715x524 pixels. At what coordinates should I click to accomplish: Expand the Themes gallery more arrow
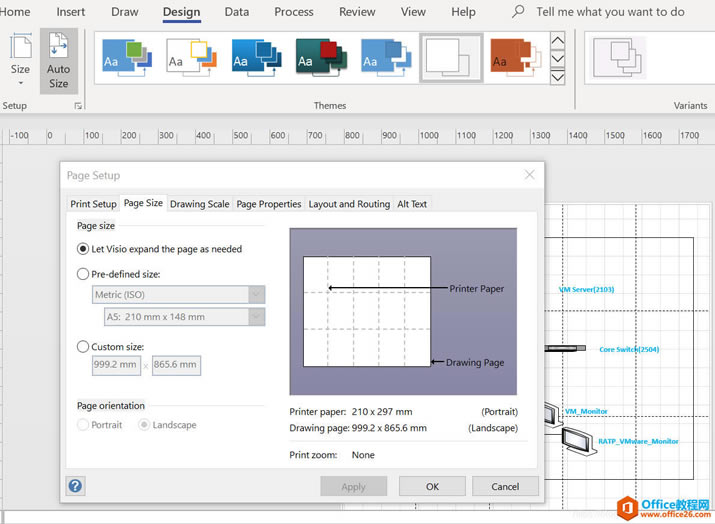click(x=558, y=77)
